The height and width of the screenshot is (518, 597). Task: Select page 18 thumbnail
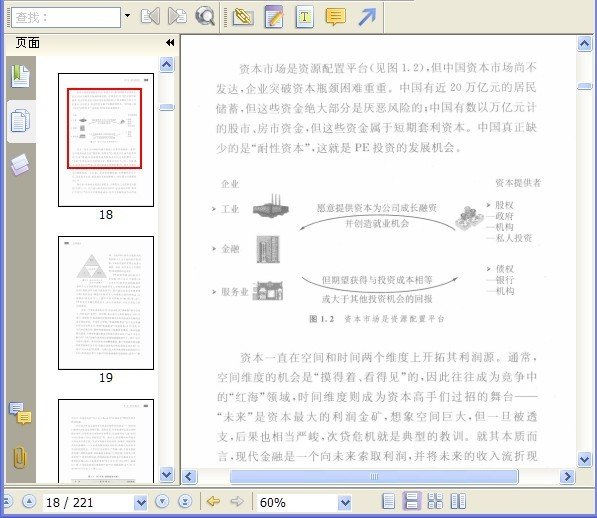(x=106, y=140)
